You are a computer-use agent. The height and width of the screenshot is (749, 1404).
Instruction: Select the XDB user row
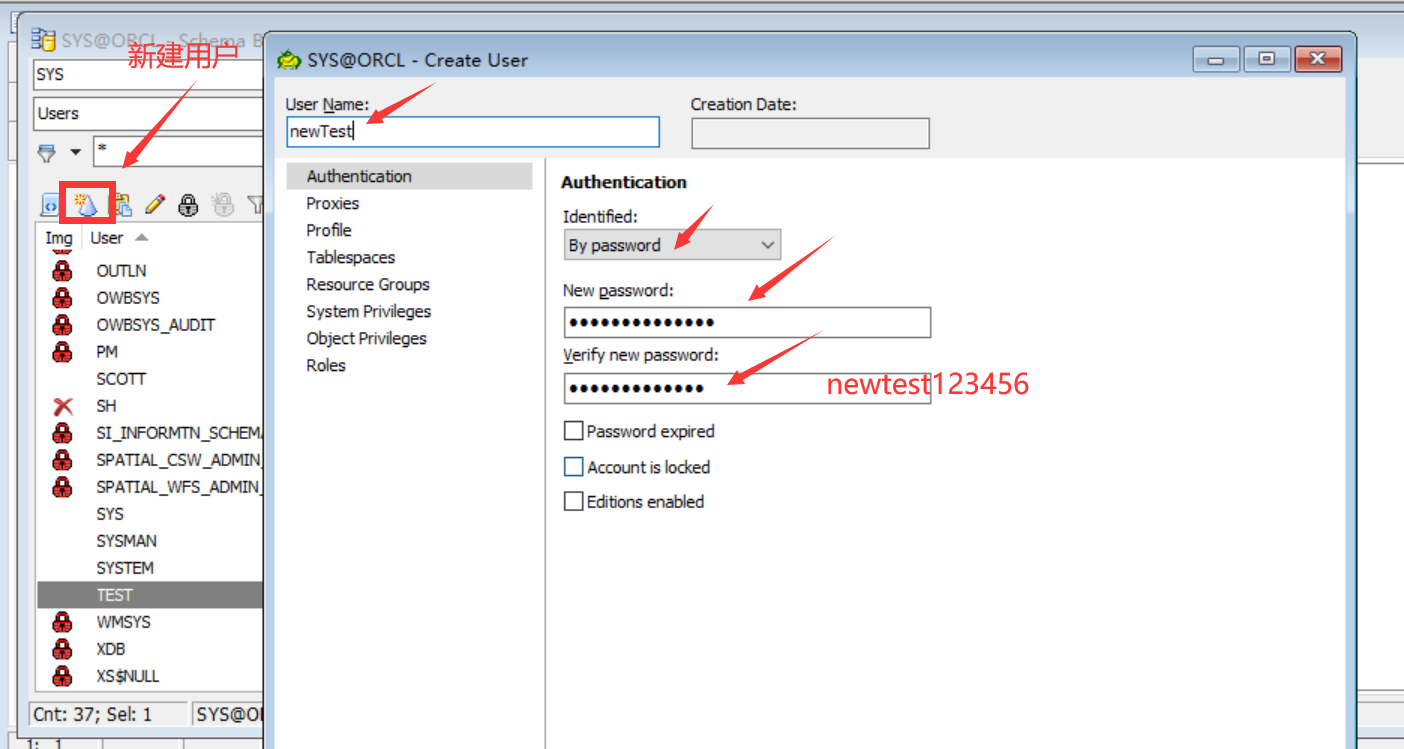[150, 649]
